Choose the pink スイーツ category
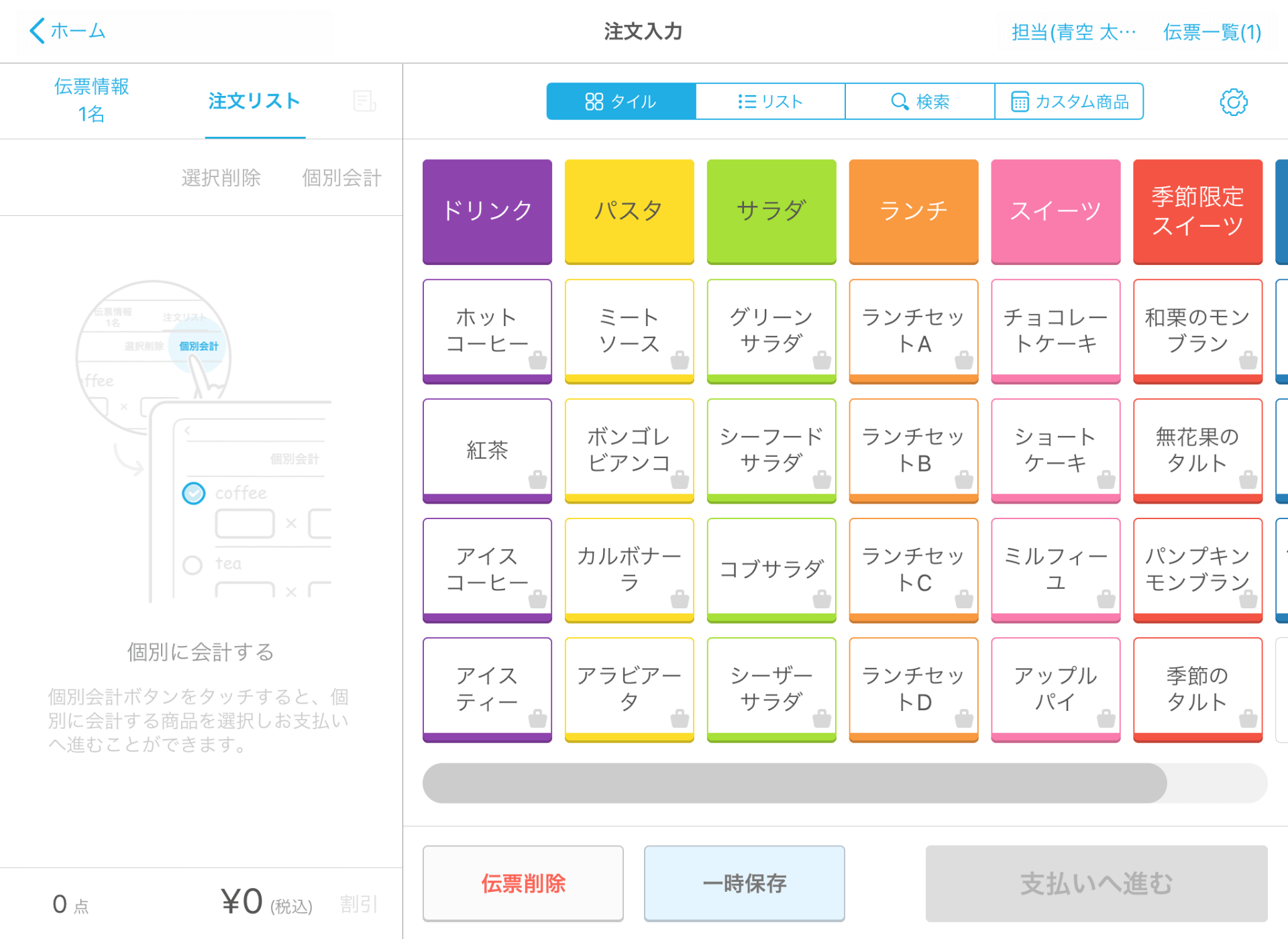This screenshot has height=939, width=1288. point(1056,211)
